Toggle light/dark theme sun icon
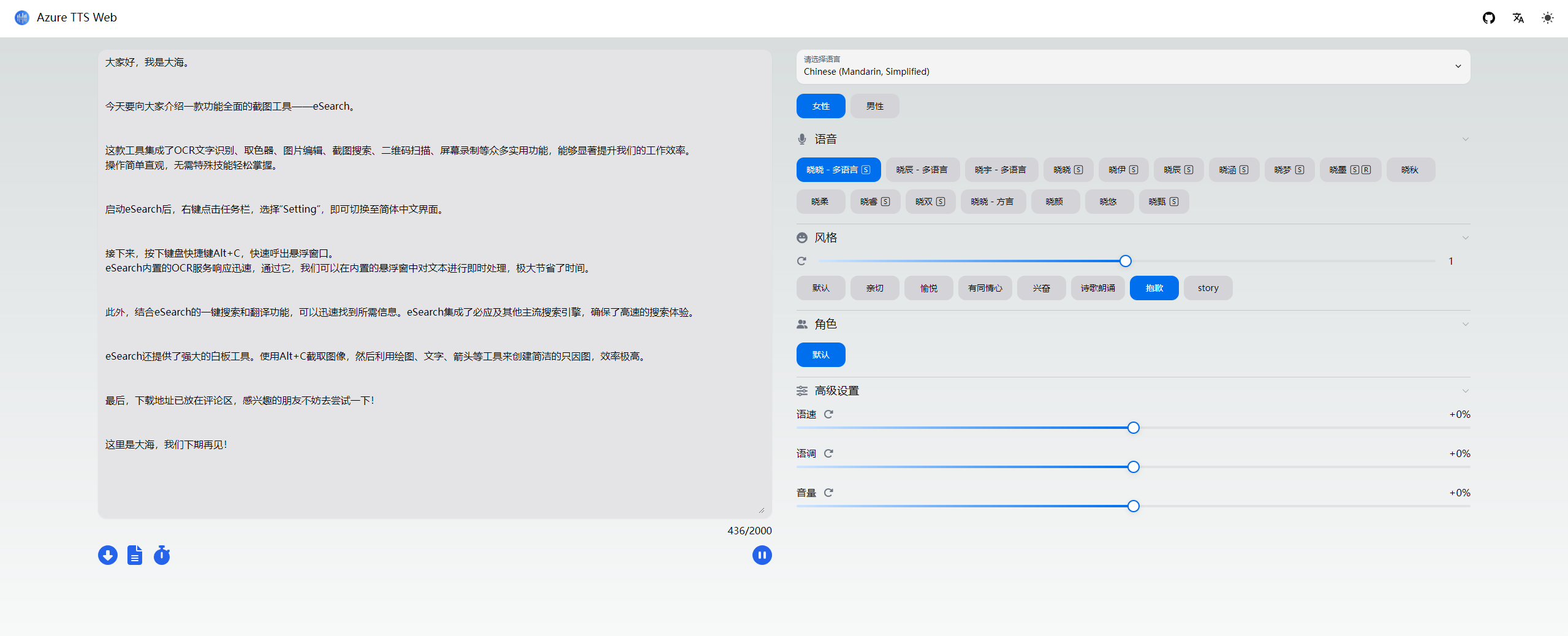 (1547, 18)
